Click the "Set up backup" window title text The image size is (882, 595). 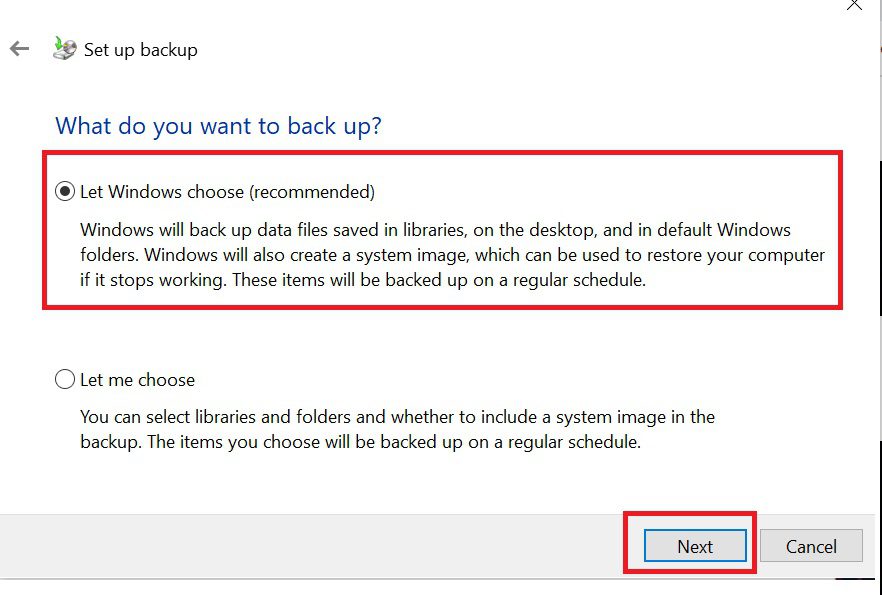point(141,49)
